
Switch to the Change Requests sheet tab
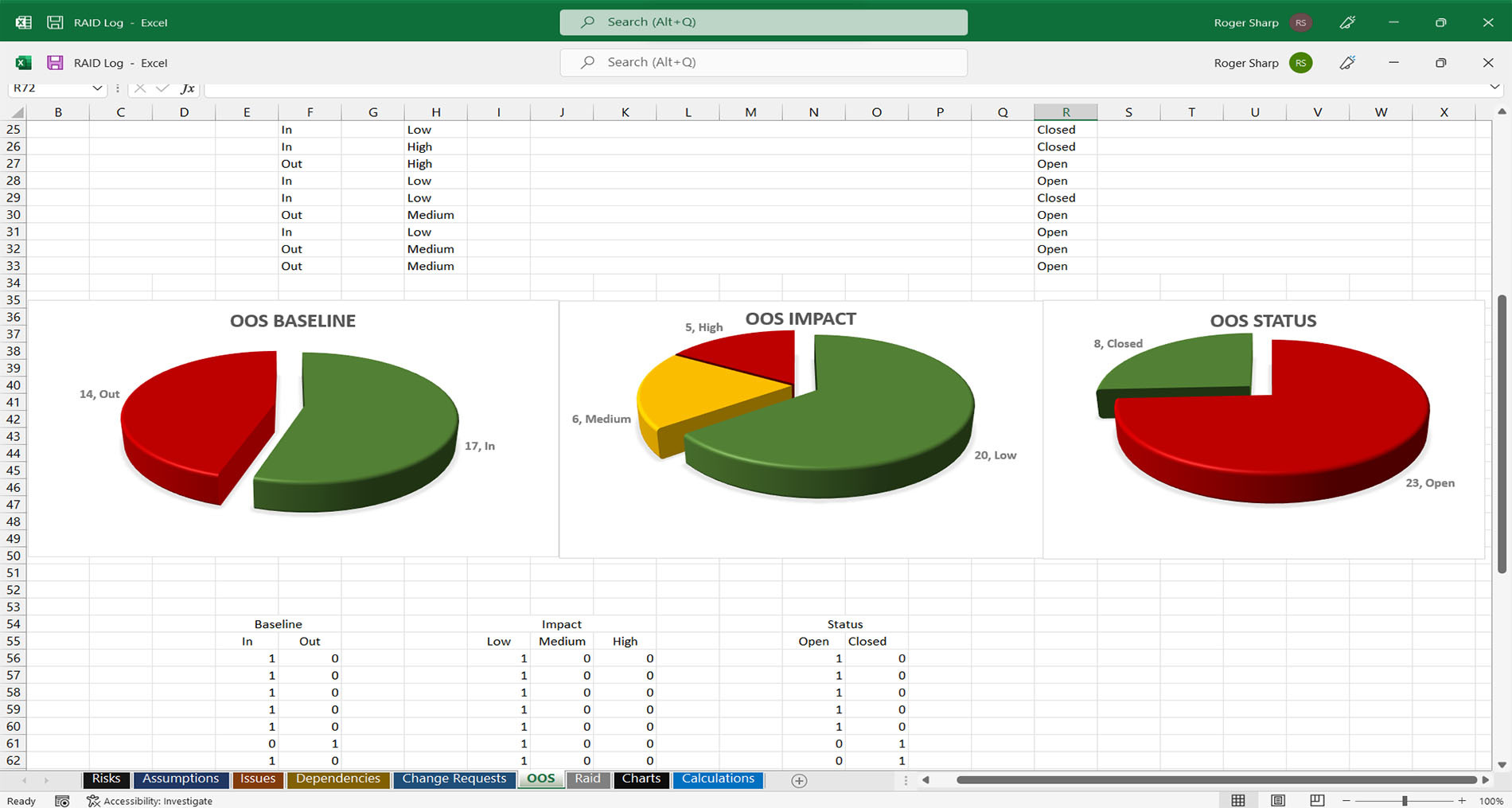click(x=454, y=779)
